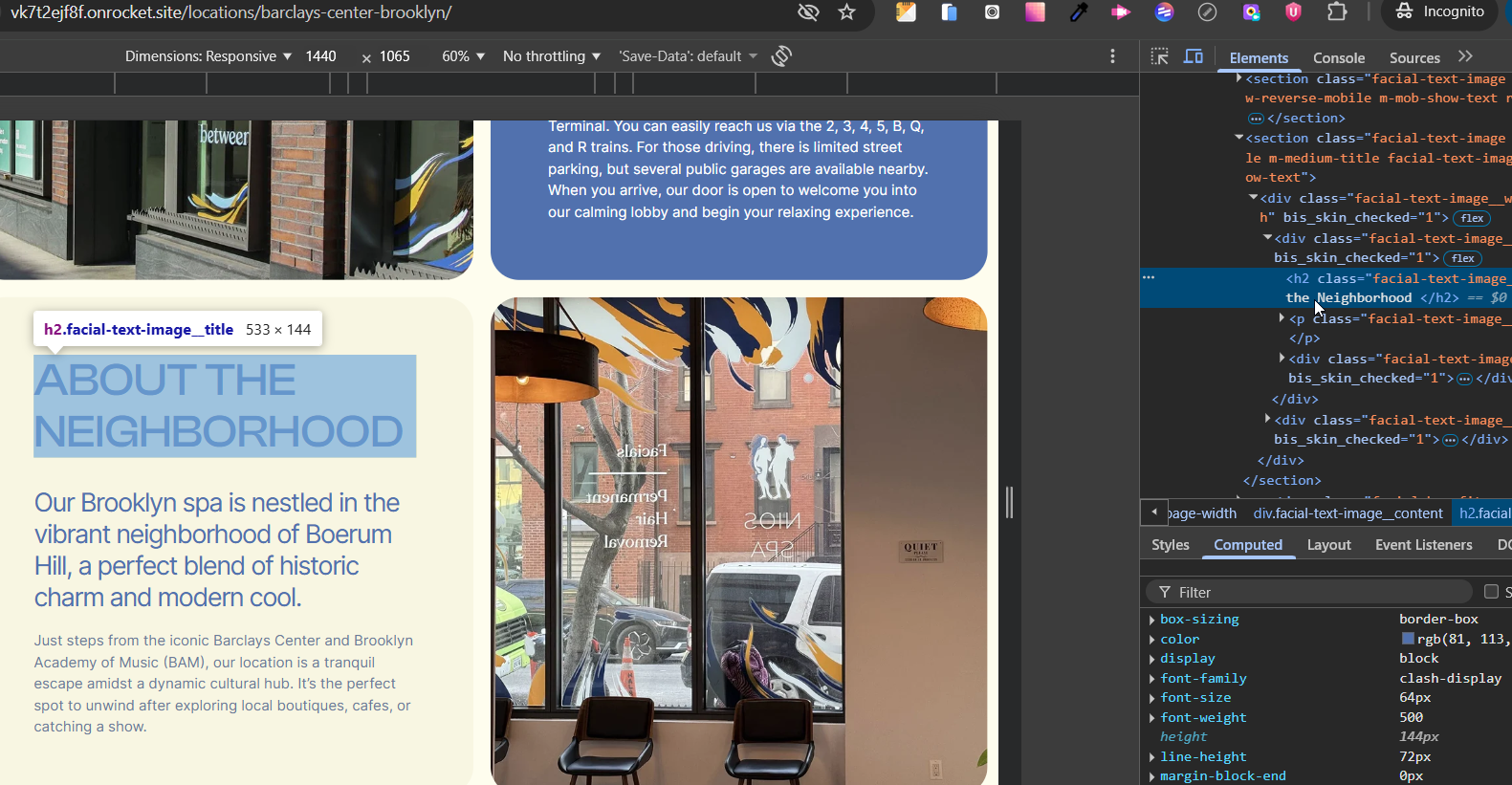Click the color swatch beside rgb(81, 113
This screenshot has width=1512, height=785.
(x=1407, y=639)
